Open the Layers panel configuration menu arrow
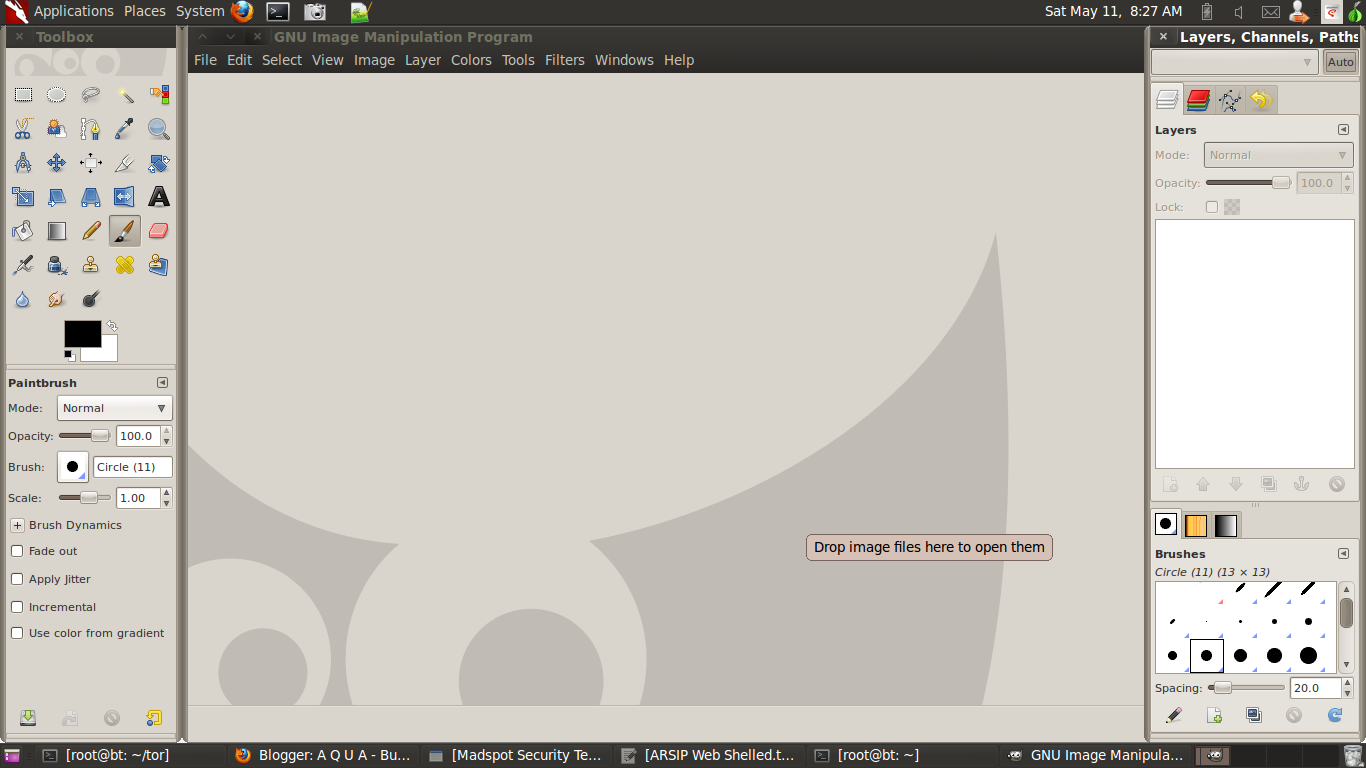Viewport: 1366px width, 768px height. [1343, 130]
